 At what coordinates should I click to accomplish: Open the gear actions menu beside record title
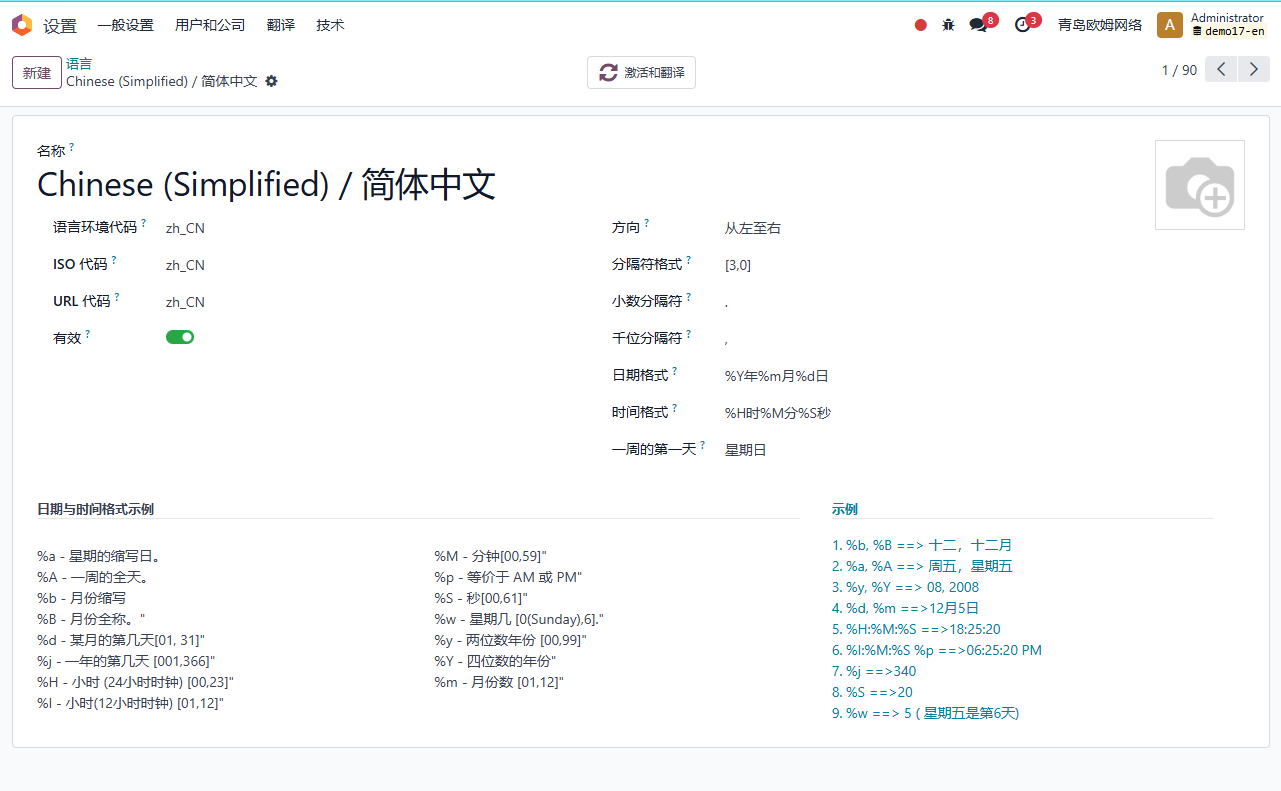(271, 81)
